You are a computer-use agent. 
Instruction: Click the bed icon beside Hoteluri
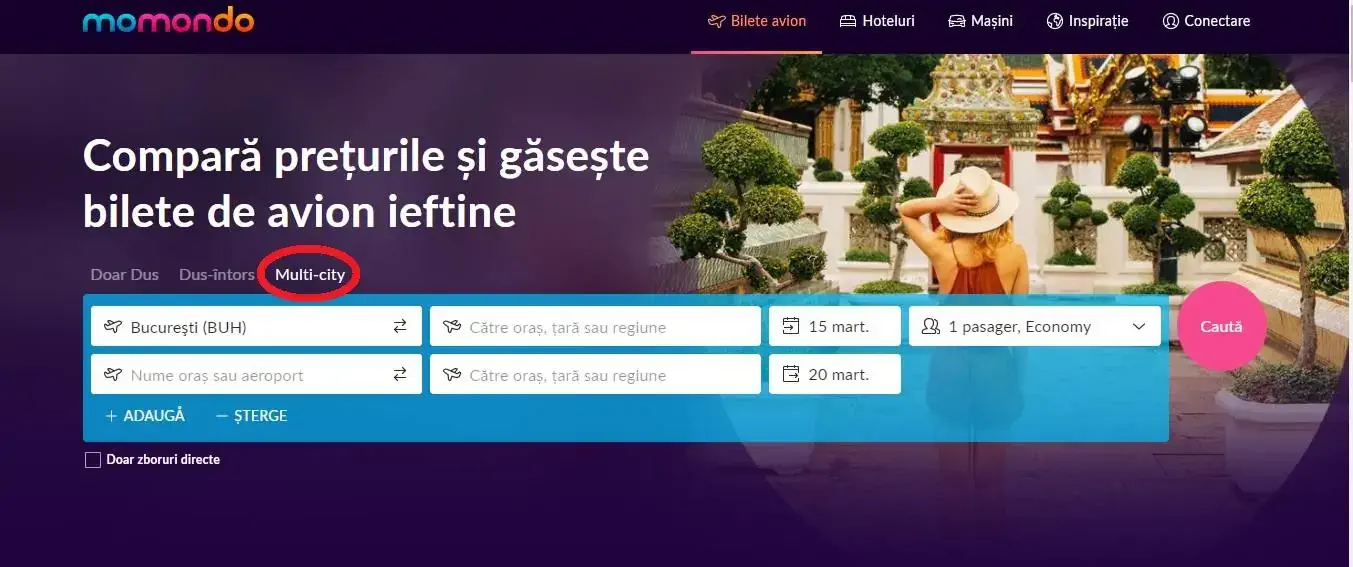[848, 21]
